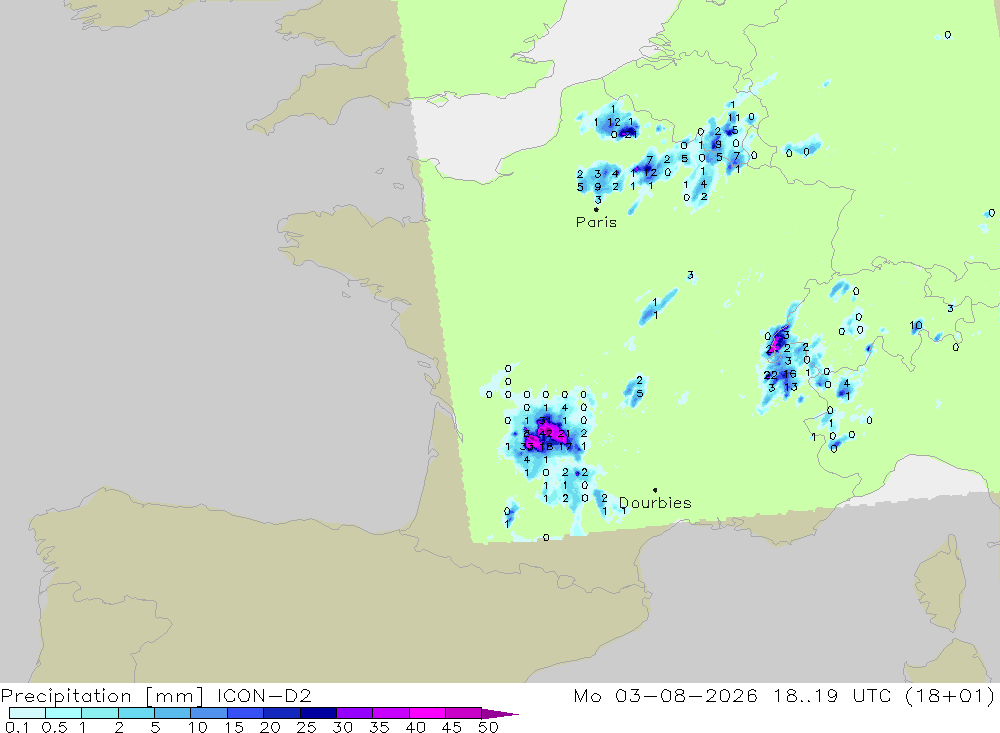The image size is (1000, 733).
Task: Click the (18+01) forecast step text
Action: tap(950, 695)
